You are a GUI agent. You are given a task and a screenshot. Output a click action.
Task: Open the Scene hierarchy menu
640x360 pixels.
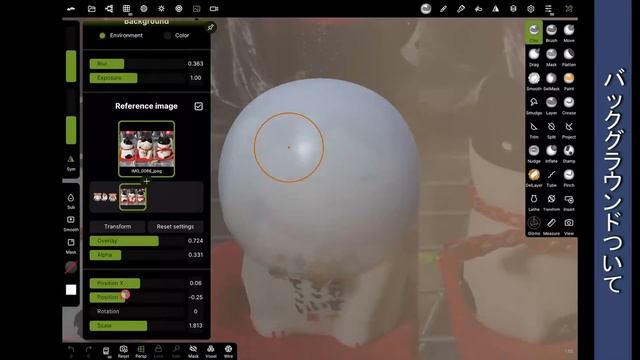click(x=109, y=9)
